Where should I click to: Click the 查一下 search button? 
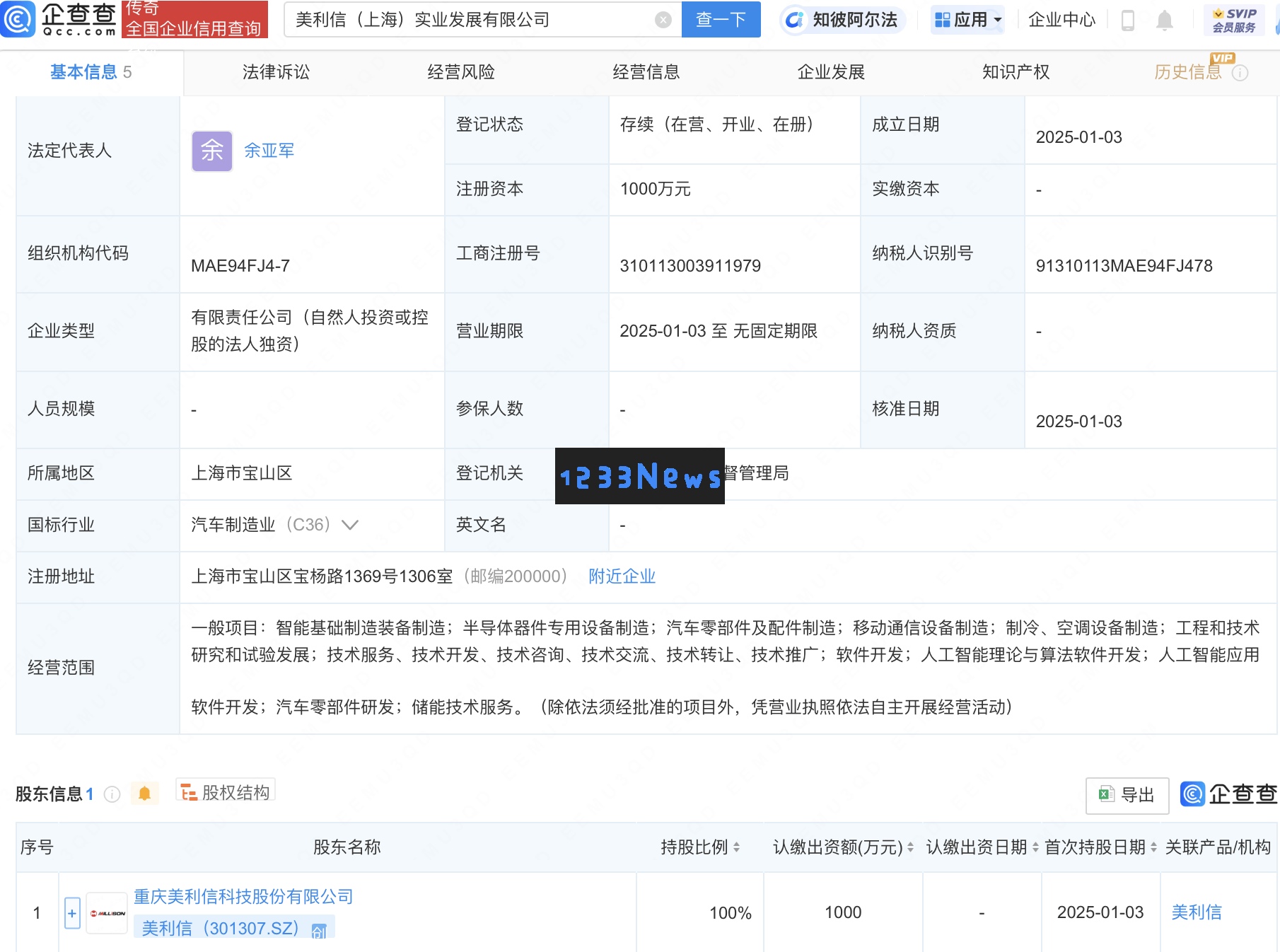(x=721, y=20)
